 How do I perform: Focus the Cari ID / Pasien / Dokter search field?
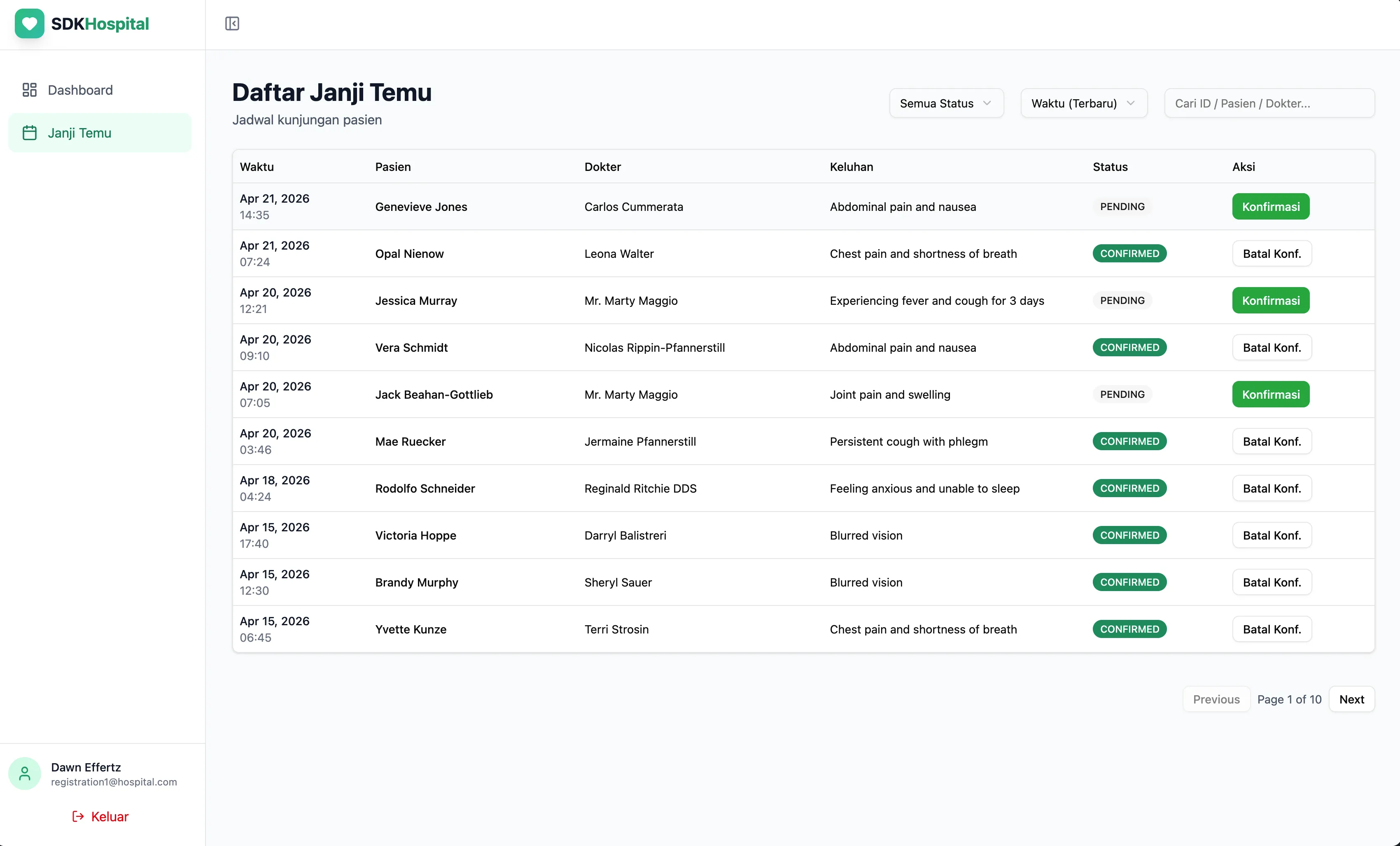(x=1269, y=103)
